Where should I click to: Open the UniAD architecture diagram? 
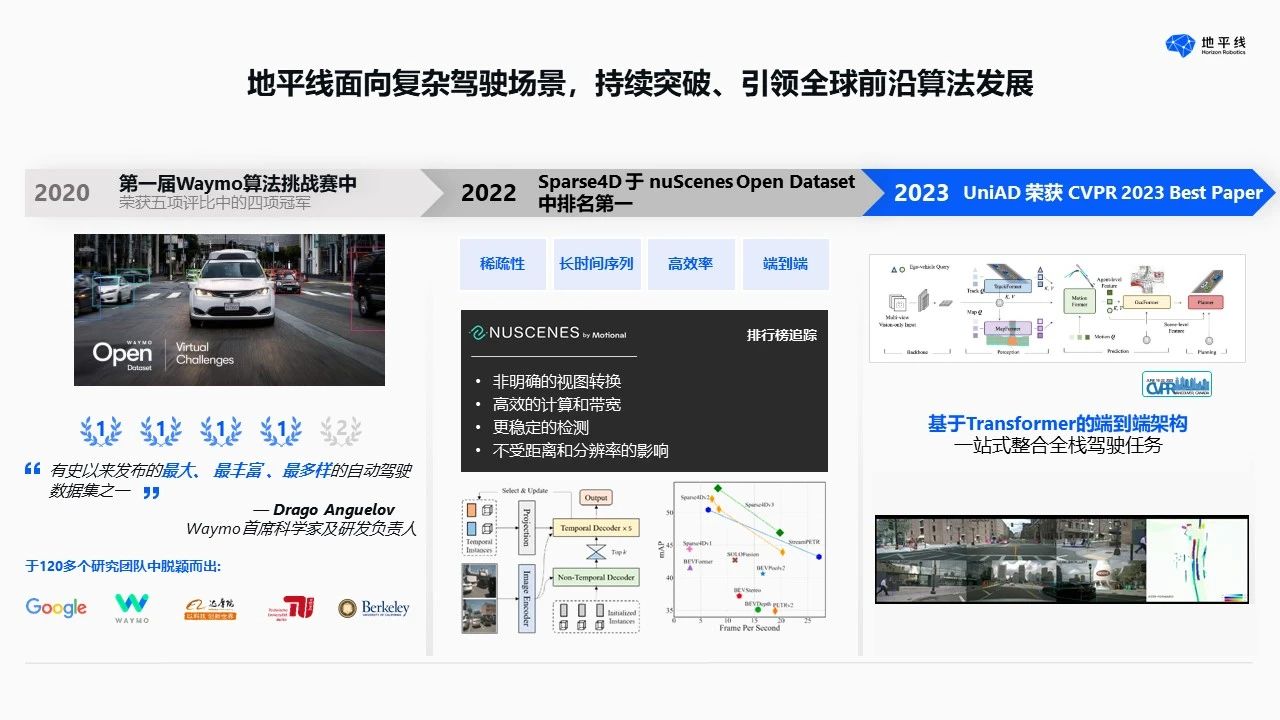tap(1057, 308)
